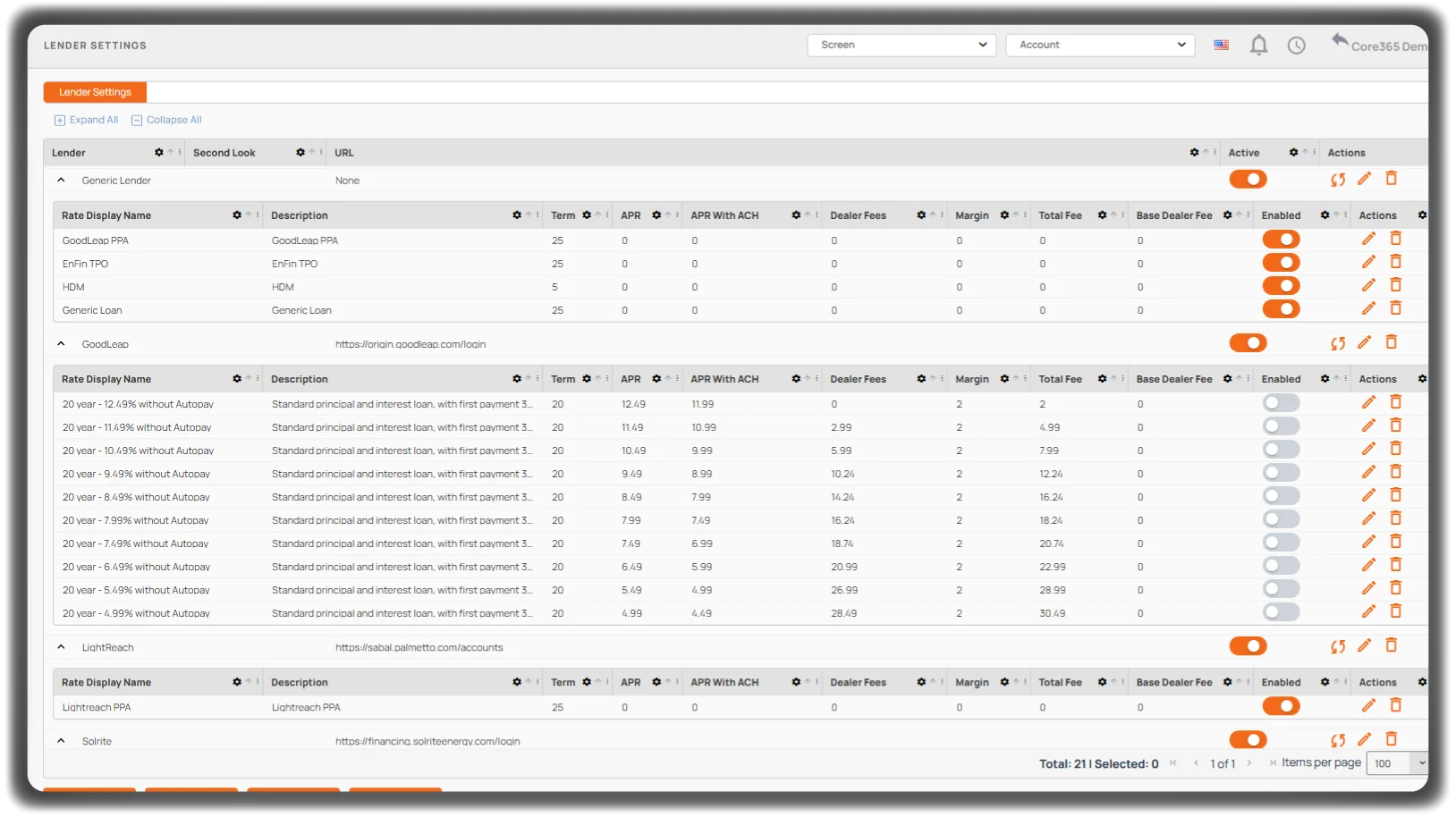1456x817 pixels.
Task: Edit the Generic Lender entry
Action: 1364,179
